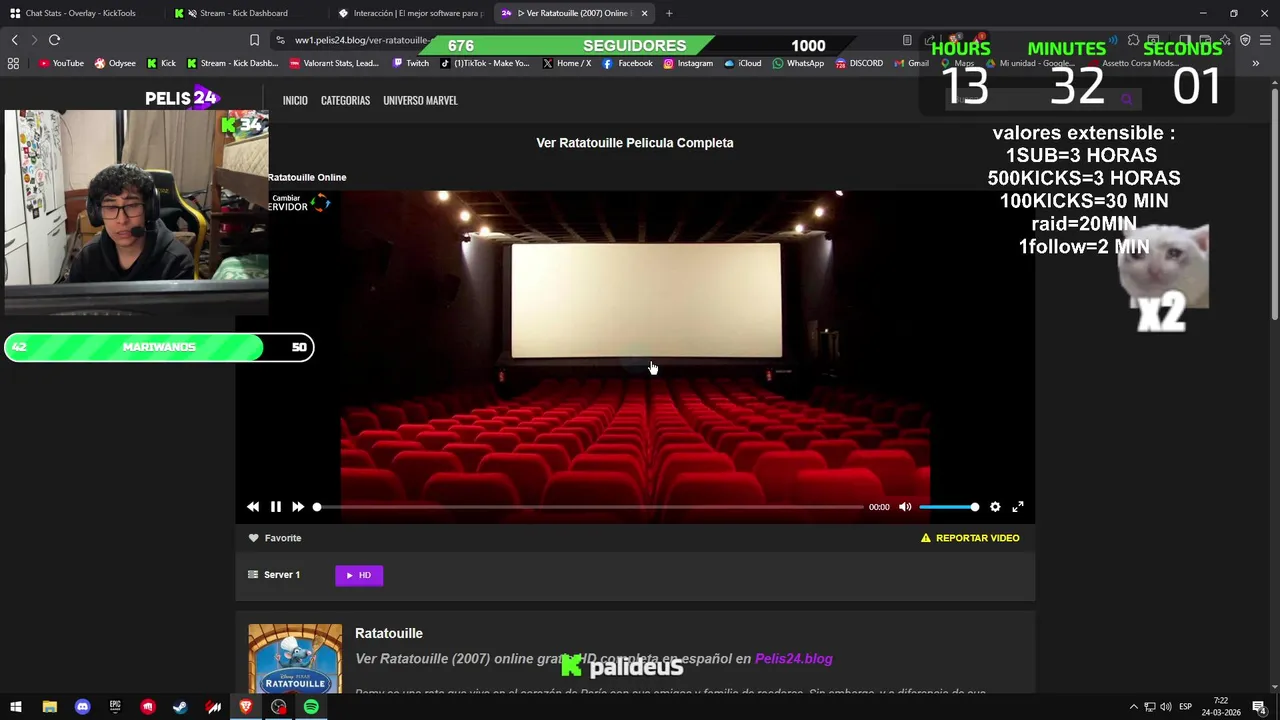Open Steam from taskbar
The image size is (1280, 720).
pyautogui.click(x=180, y=707)
